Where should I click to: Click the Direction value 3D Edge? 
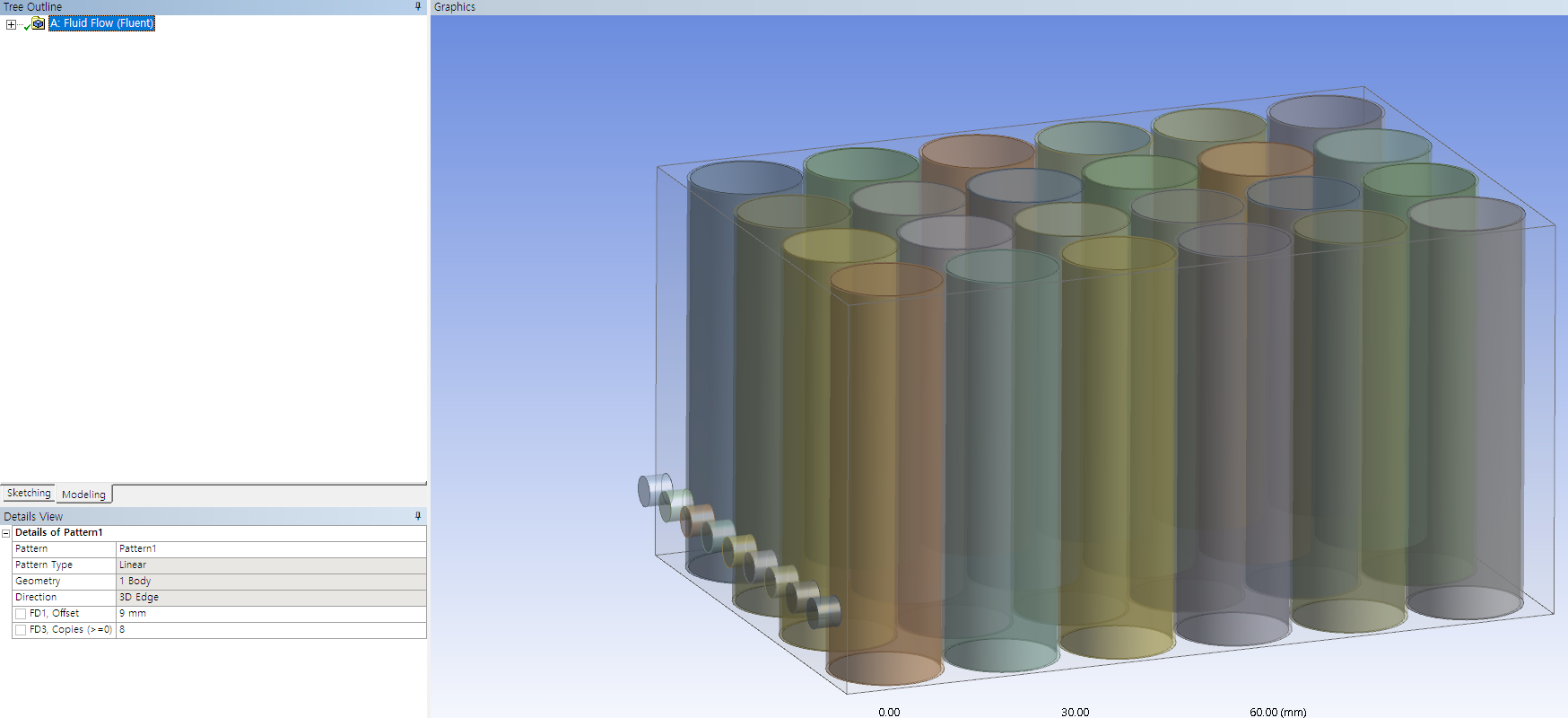click(271, 598)
